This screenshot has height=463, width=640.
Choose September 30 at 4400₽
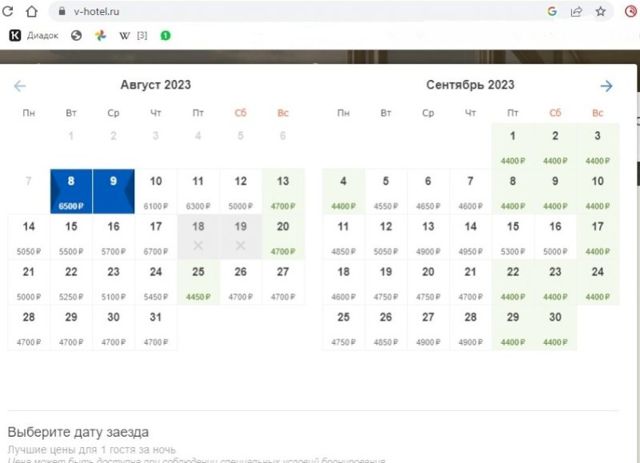pyautogui.click(x=555, y=327)
